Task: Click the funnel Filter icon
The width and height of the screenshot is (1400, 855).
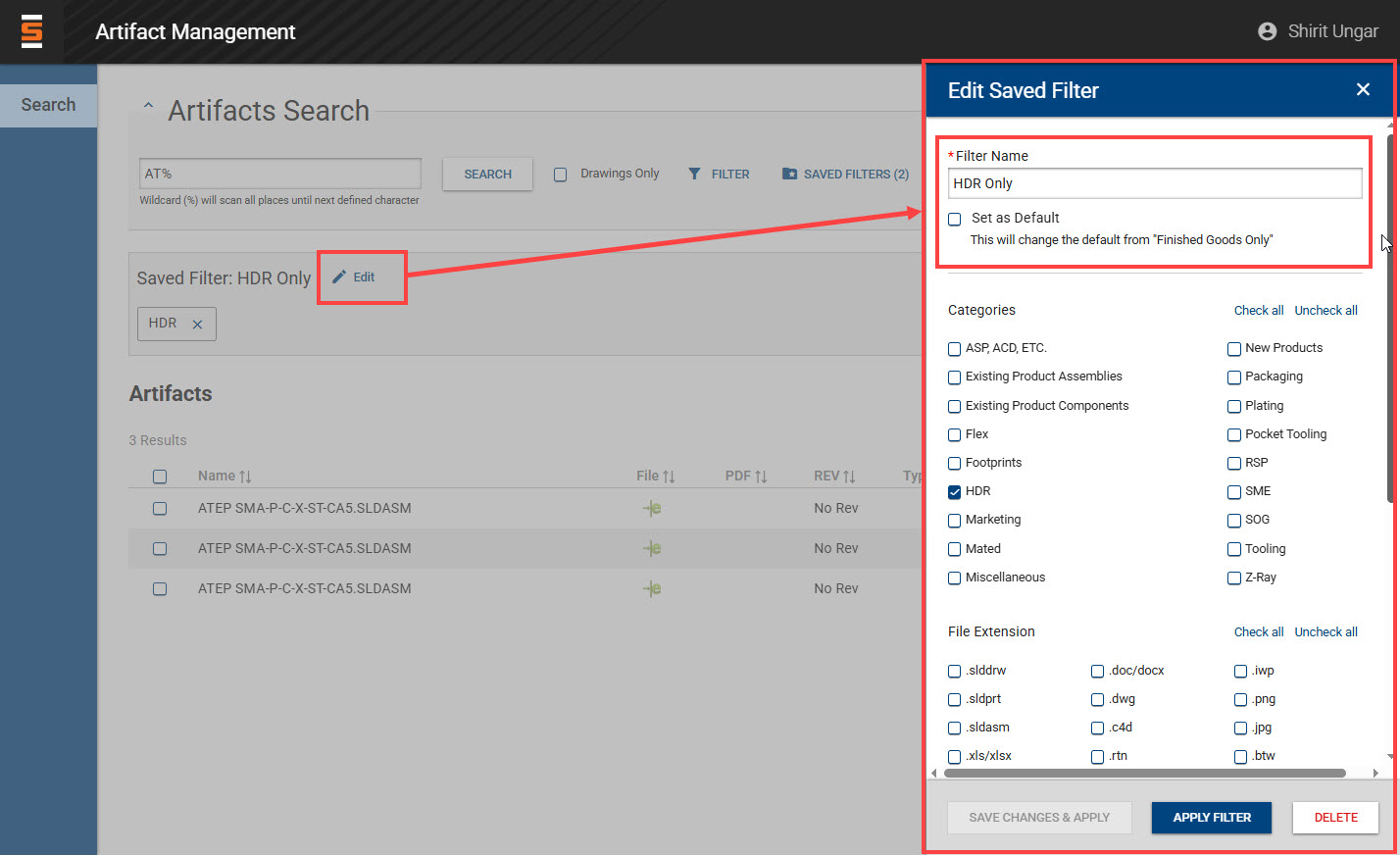Action: [694, 174]
